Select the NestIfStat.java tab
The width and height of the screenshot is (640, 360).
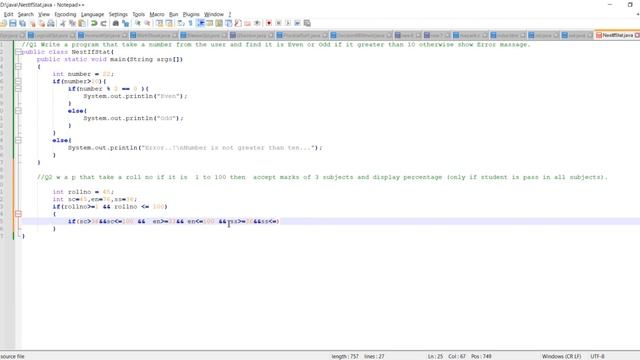(x=617, y=35)
